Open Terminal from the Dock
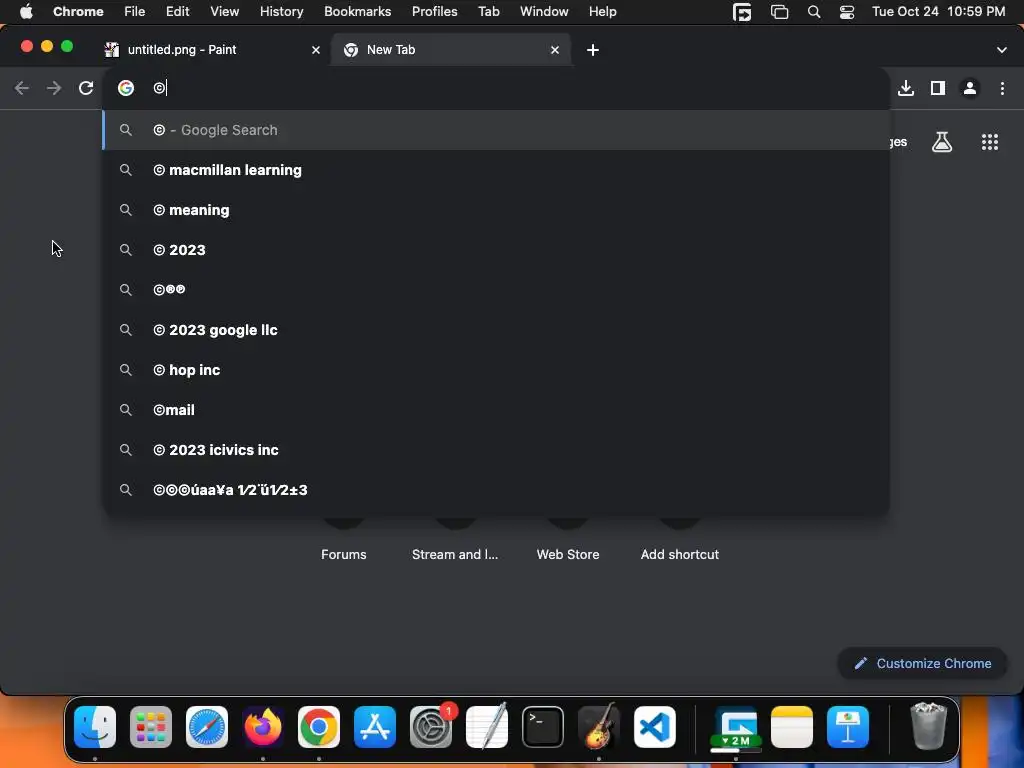The width and height of the screenshot is (1024, 768). 543,727
